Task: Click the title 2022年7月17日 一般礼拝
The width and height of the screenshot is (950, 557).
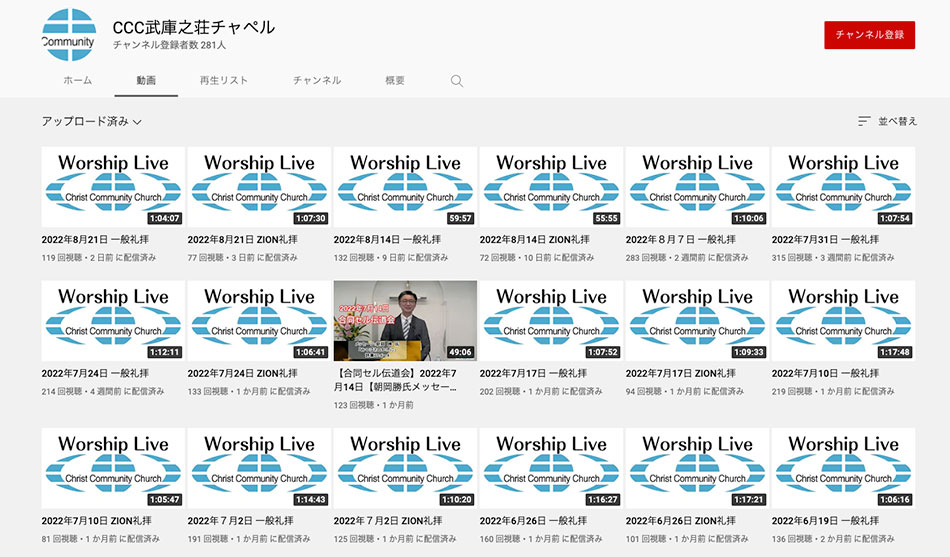Action: (x=533, y=373)
